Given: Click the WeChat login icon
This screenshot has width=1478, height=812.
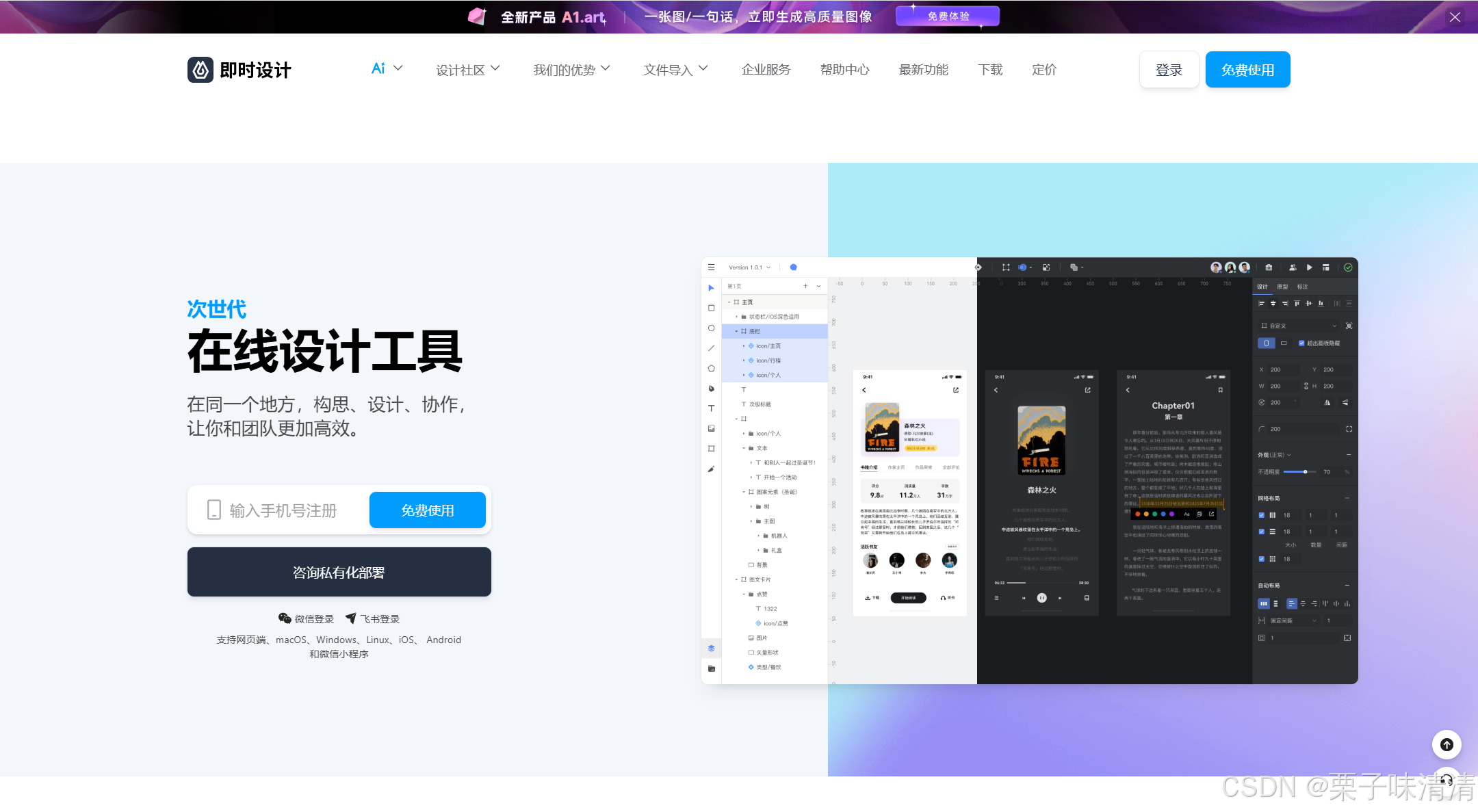Looking at the screenshot, I should (285, 618).
